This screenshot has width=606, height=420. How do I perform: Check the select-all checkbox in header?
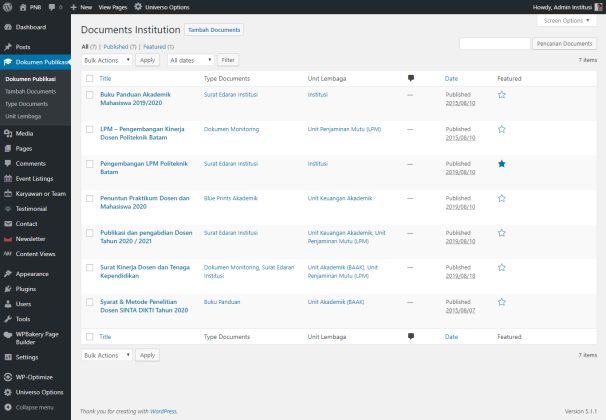pos(89,78)
